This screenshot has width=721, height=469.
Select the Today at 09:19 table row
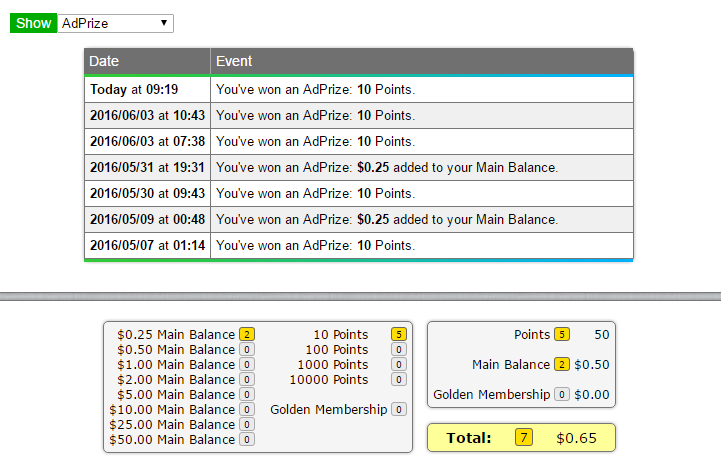(358, 89)
